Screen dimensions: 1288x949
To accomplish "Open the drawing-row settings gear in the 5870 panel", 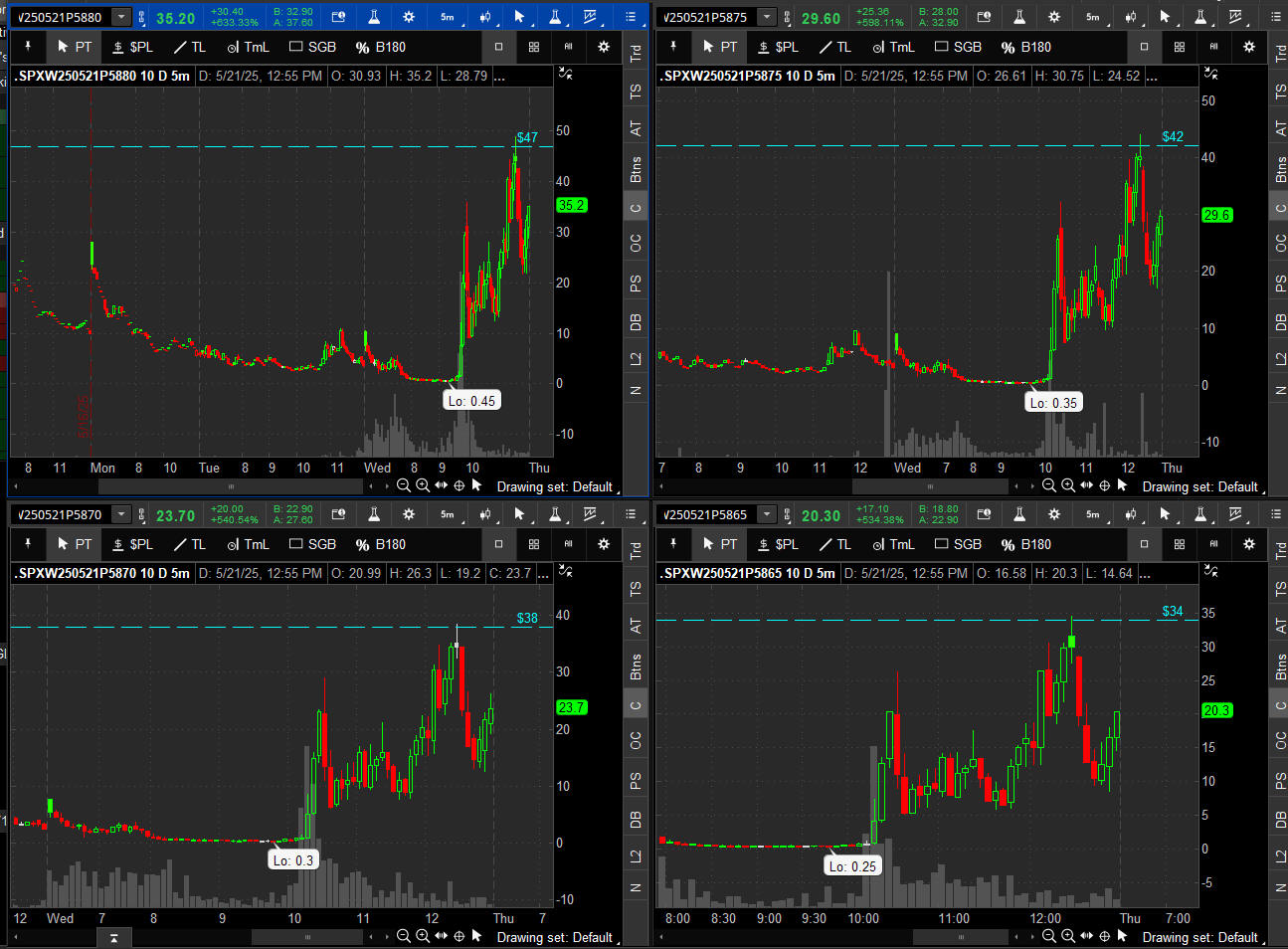I will [604, 544].
